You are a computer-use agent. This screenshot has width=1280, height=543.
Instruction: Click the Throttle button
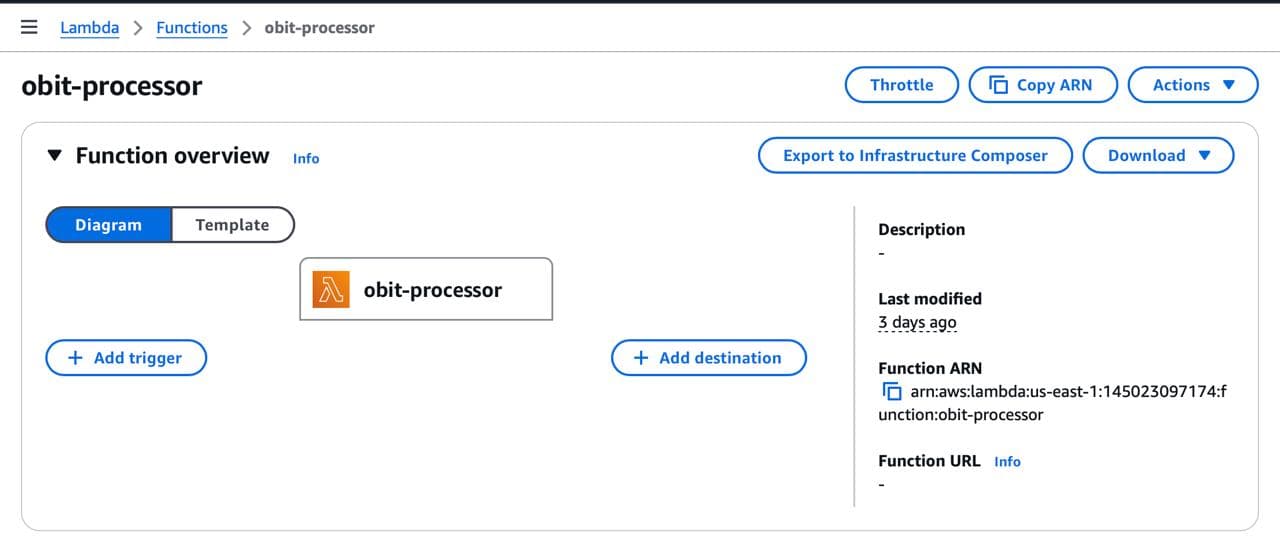pyautogui.click(x=901, y=85)
